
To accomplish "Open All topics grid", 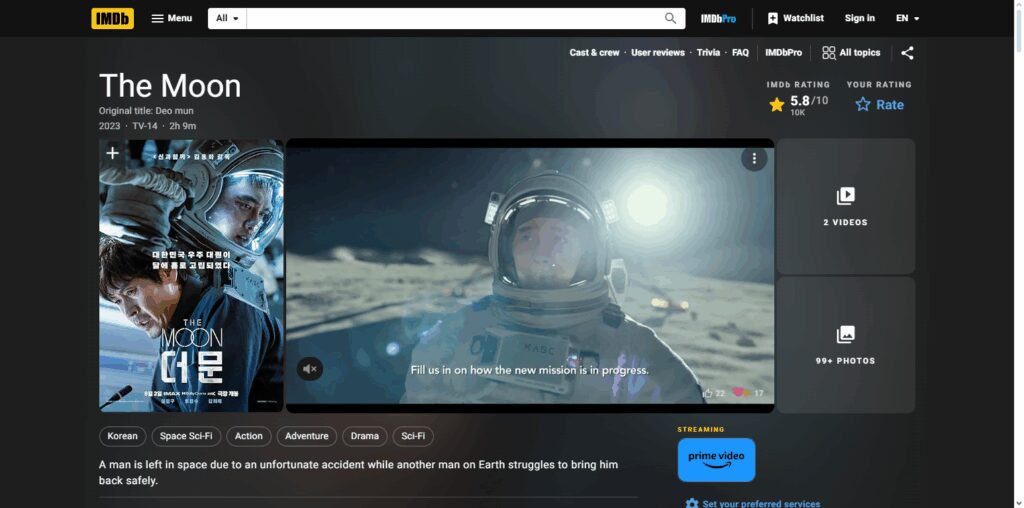I will [x=851, y=53].
